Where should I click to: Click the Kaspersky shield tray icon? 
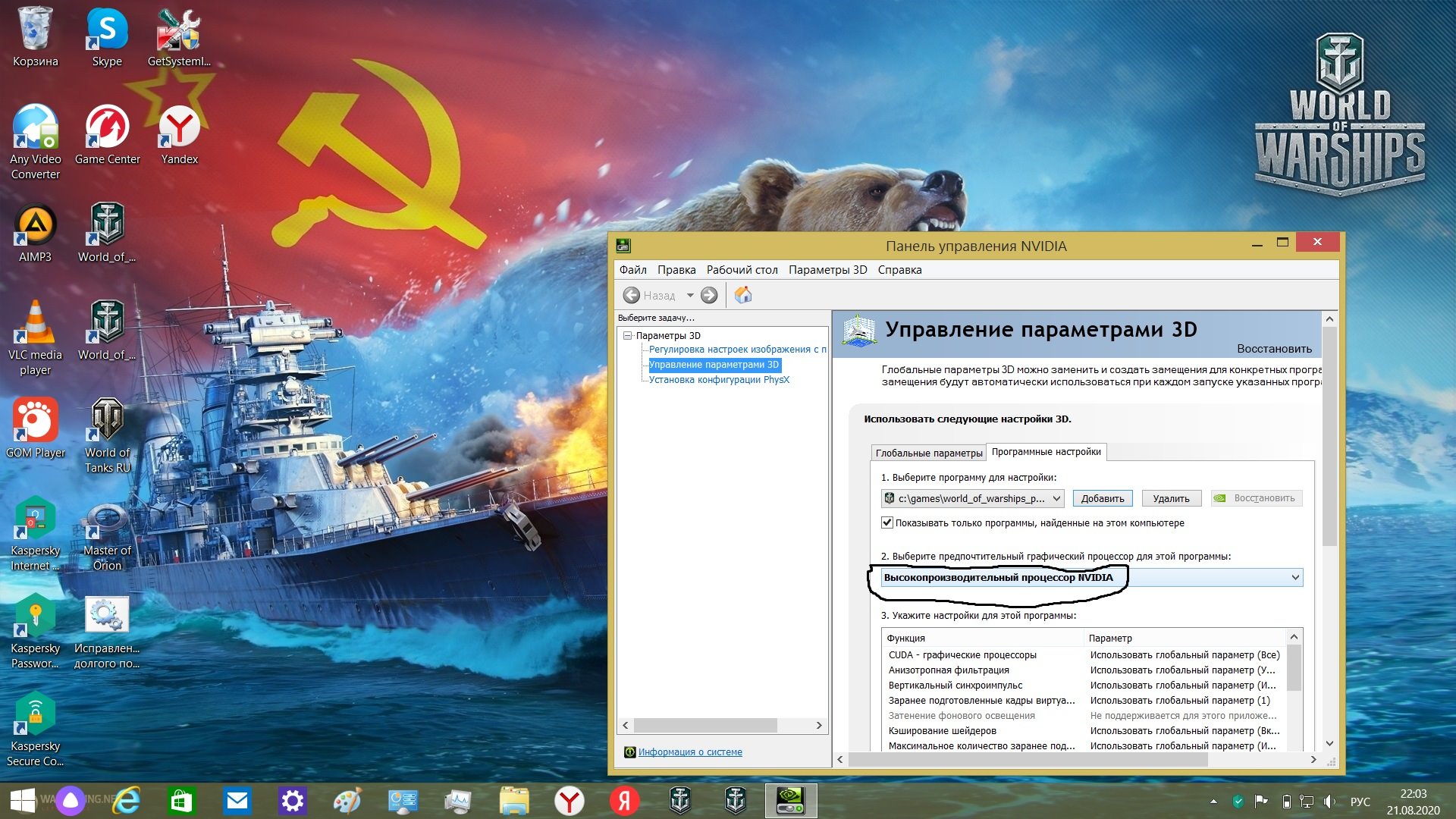coord(1238,802)
